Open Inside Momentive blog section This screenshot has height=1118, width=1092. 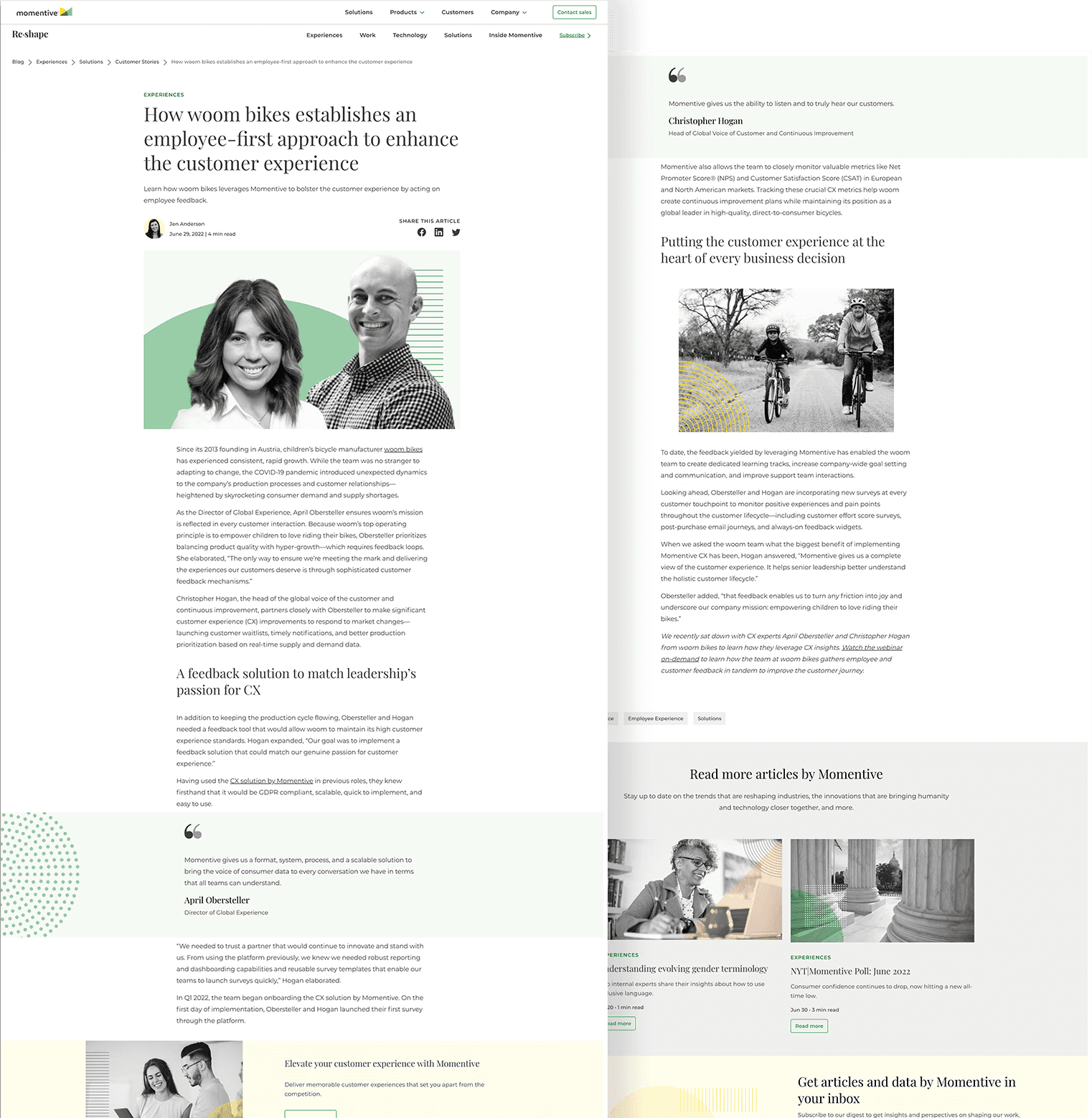pyautogui.click(x=515, y=35)
